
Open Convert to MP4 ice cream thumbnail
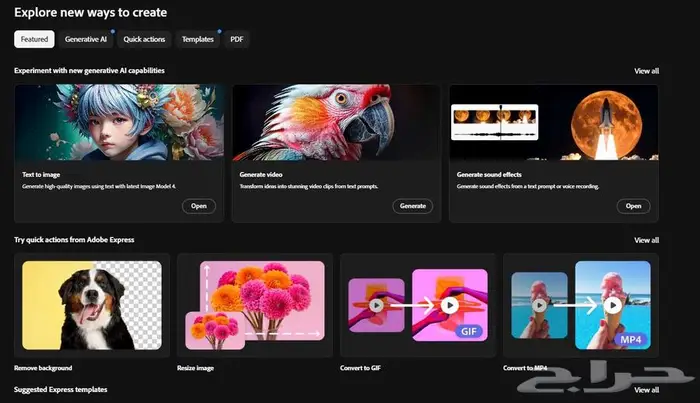click(x=581, y=305)
